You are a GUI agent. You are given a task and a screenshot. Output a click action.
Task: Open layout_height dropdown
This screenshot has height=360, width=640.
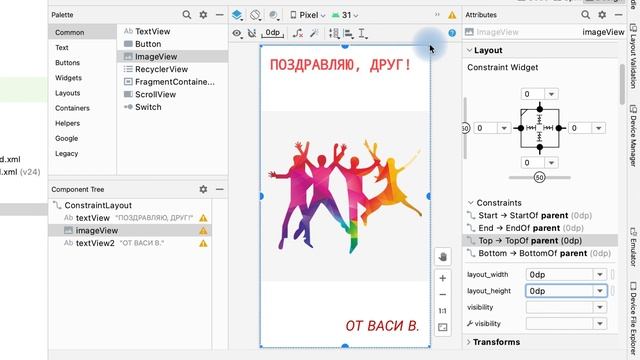click(x=600, y=291)
